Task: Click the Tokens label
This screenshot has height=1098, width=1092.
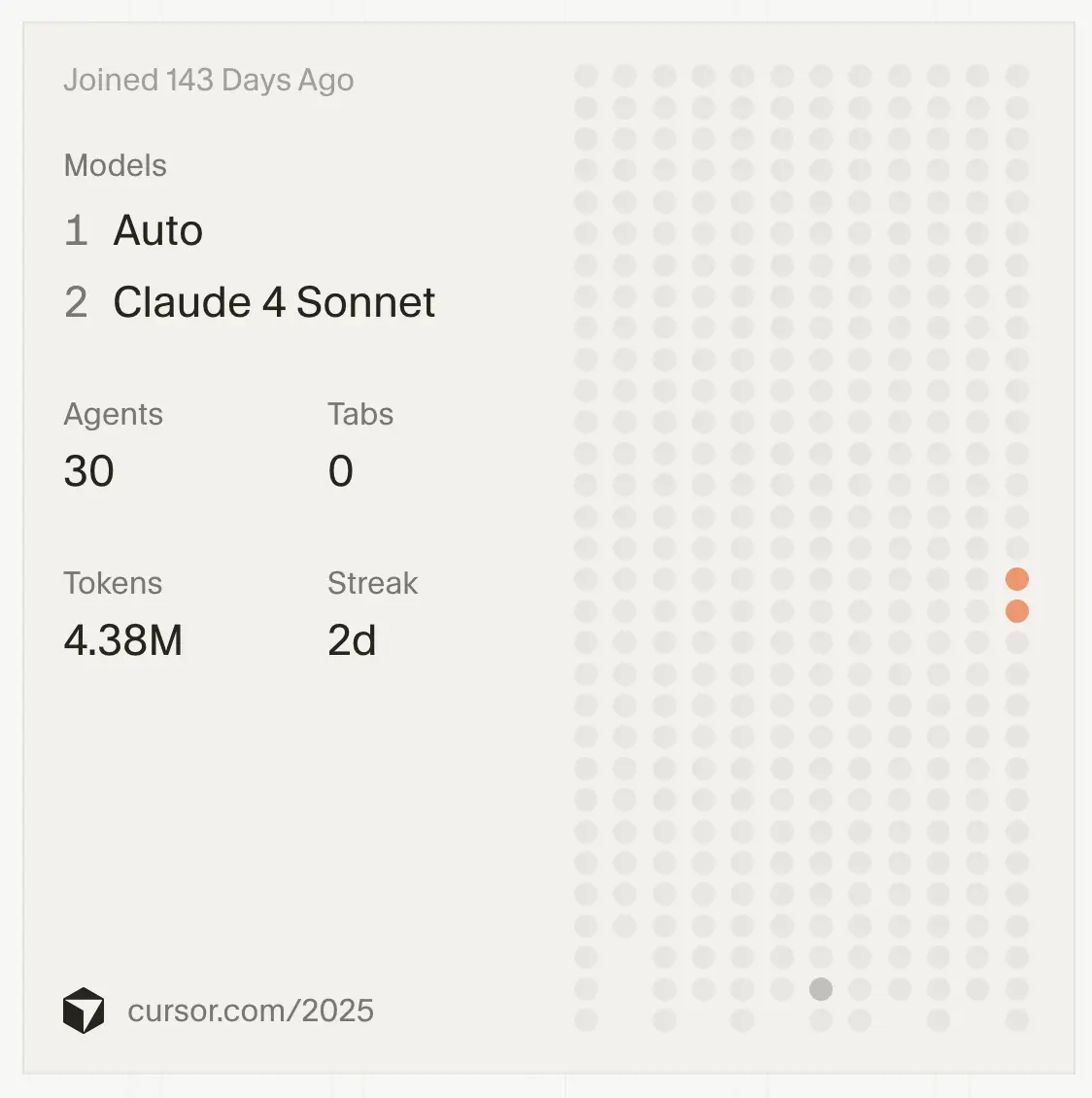Action: coord(113,583)
